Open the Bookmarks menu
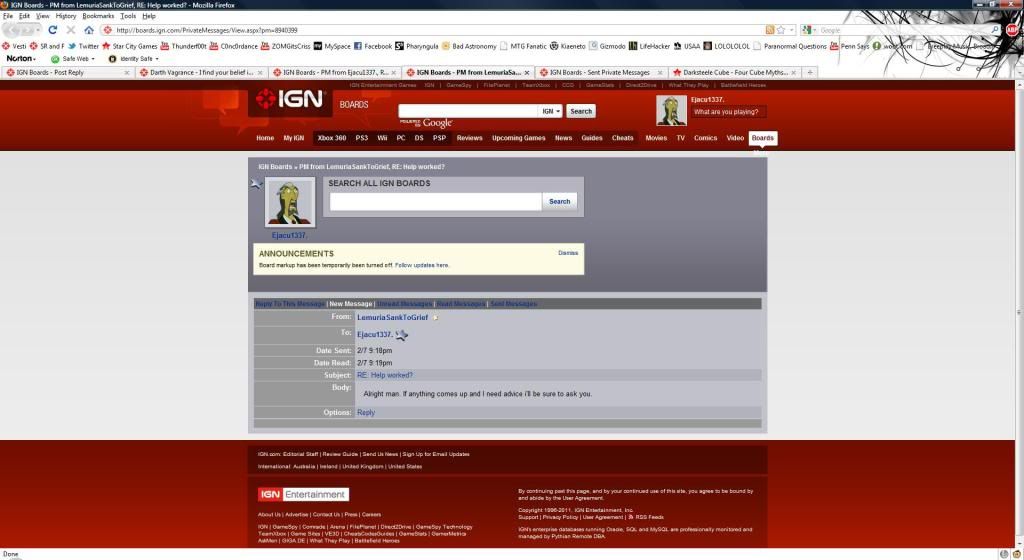Viewport: 1024px width, 560px height. 98,16
